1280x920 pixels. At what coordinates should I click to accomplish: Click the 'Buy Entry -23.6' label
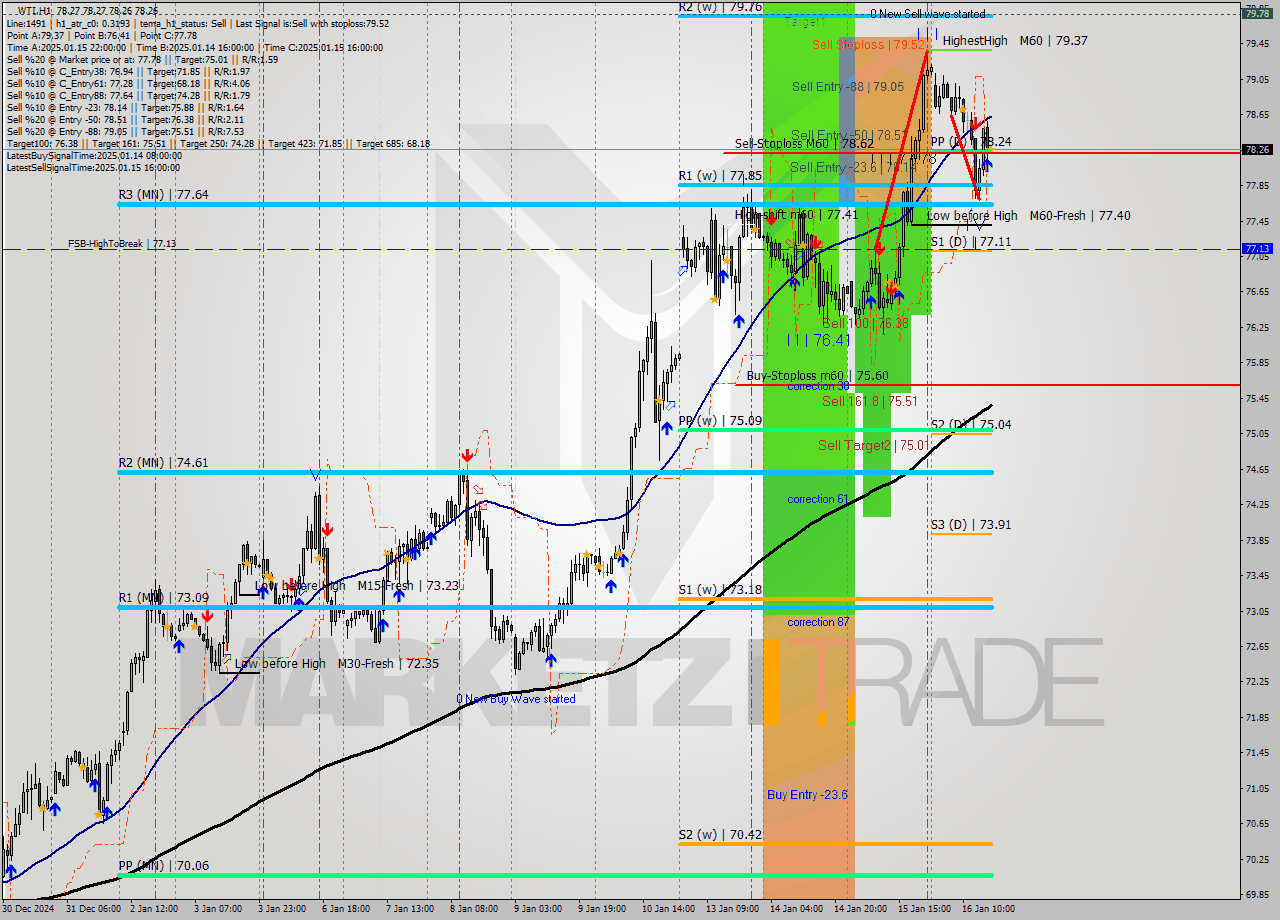[x=808, y=795]
